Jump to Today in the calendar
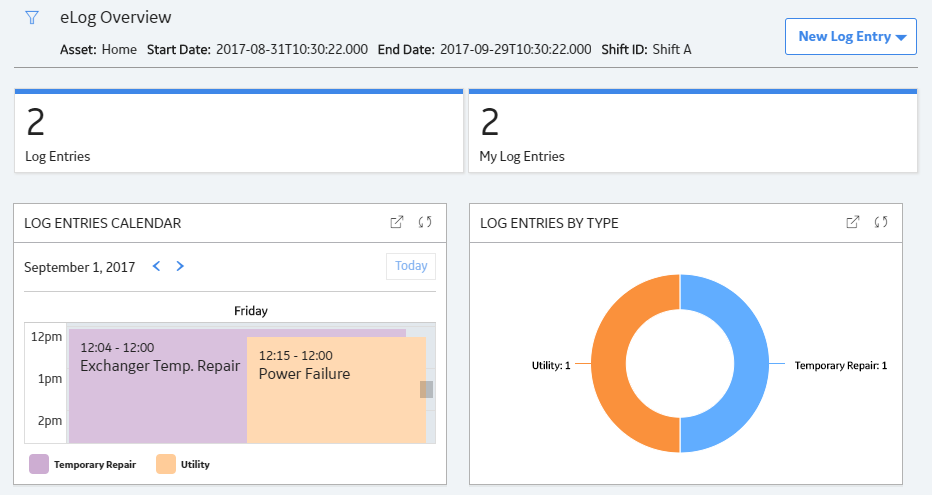Image resolution: width=932 pixels, height=495 pixels. pyautogui.click(x=411, y=266)
